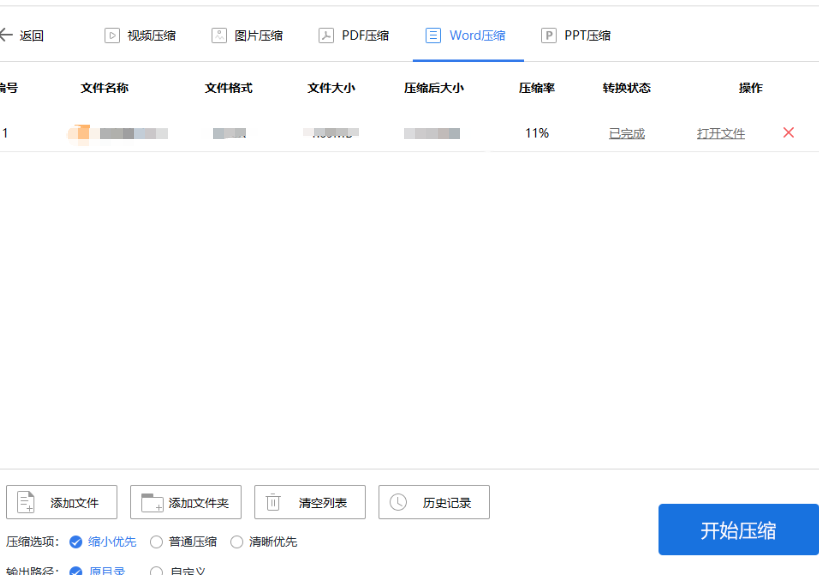This screenshot has height=575, width=819.
Task: Click the 压缩率 column header
Action: [537, 88]
